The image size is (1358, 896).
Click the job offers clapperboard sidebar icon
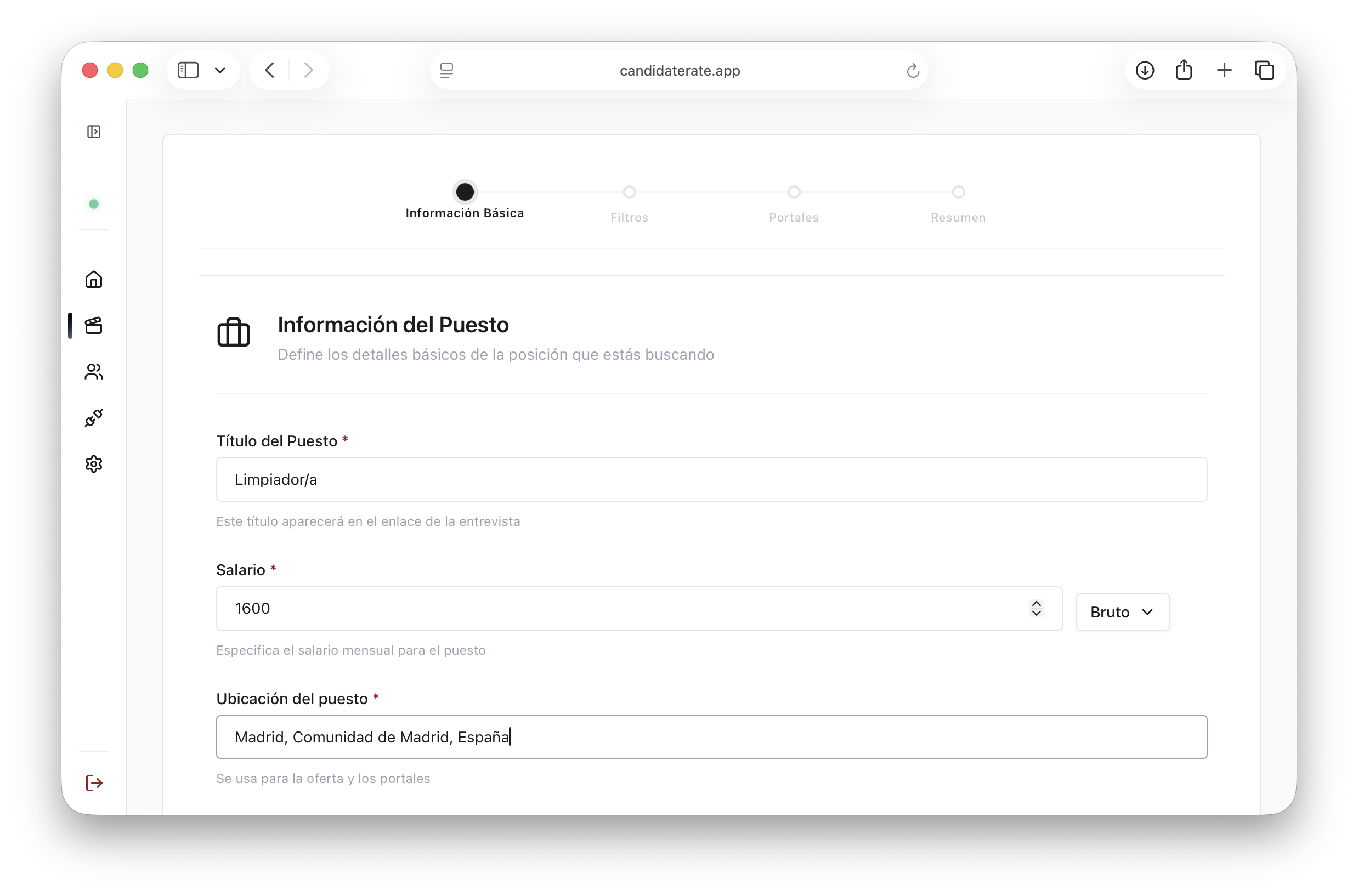94,326
